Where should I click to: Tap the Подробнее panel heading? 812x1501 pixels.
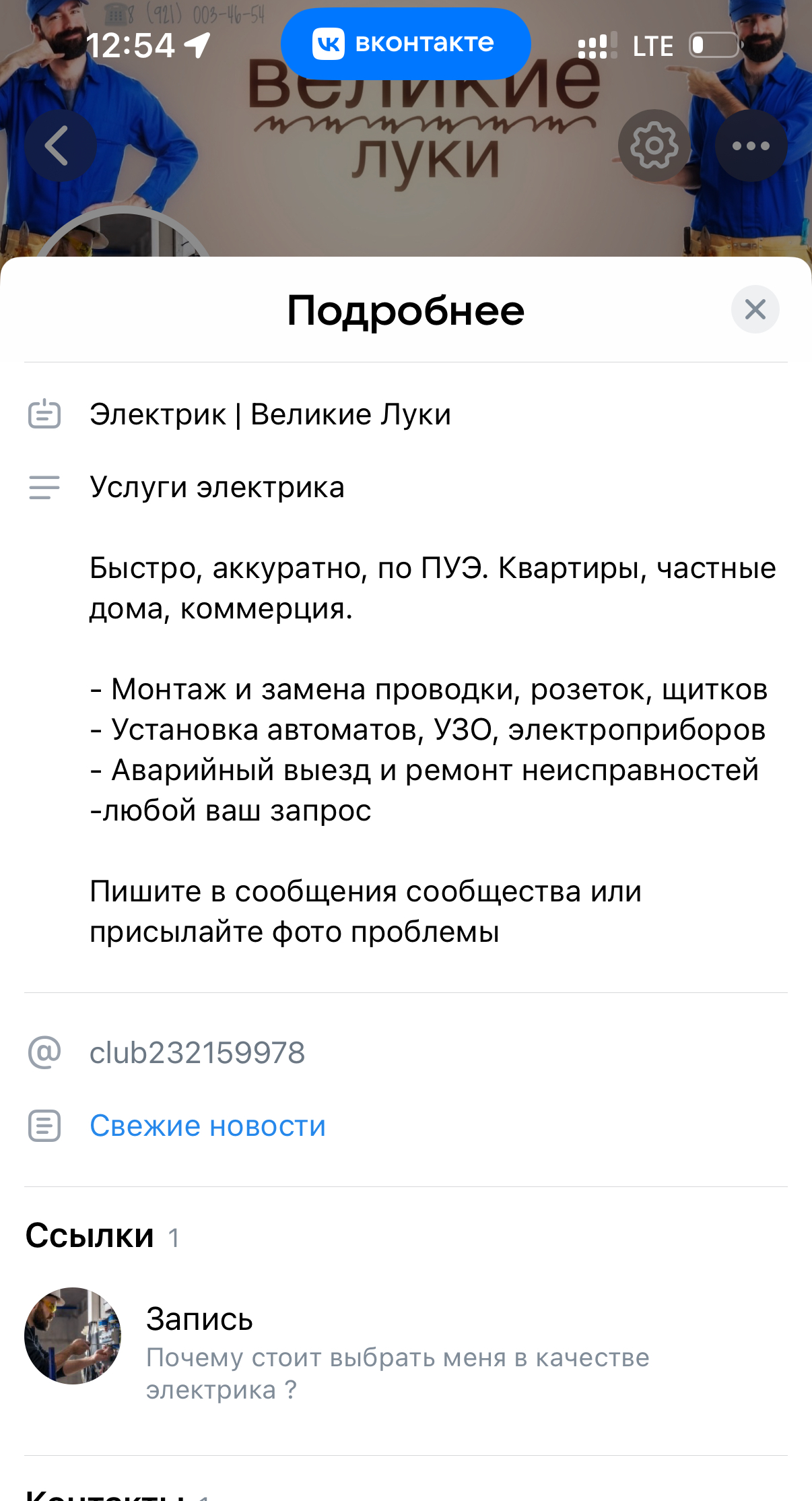tap(405, 311)
